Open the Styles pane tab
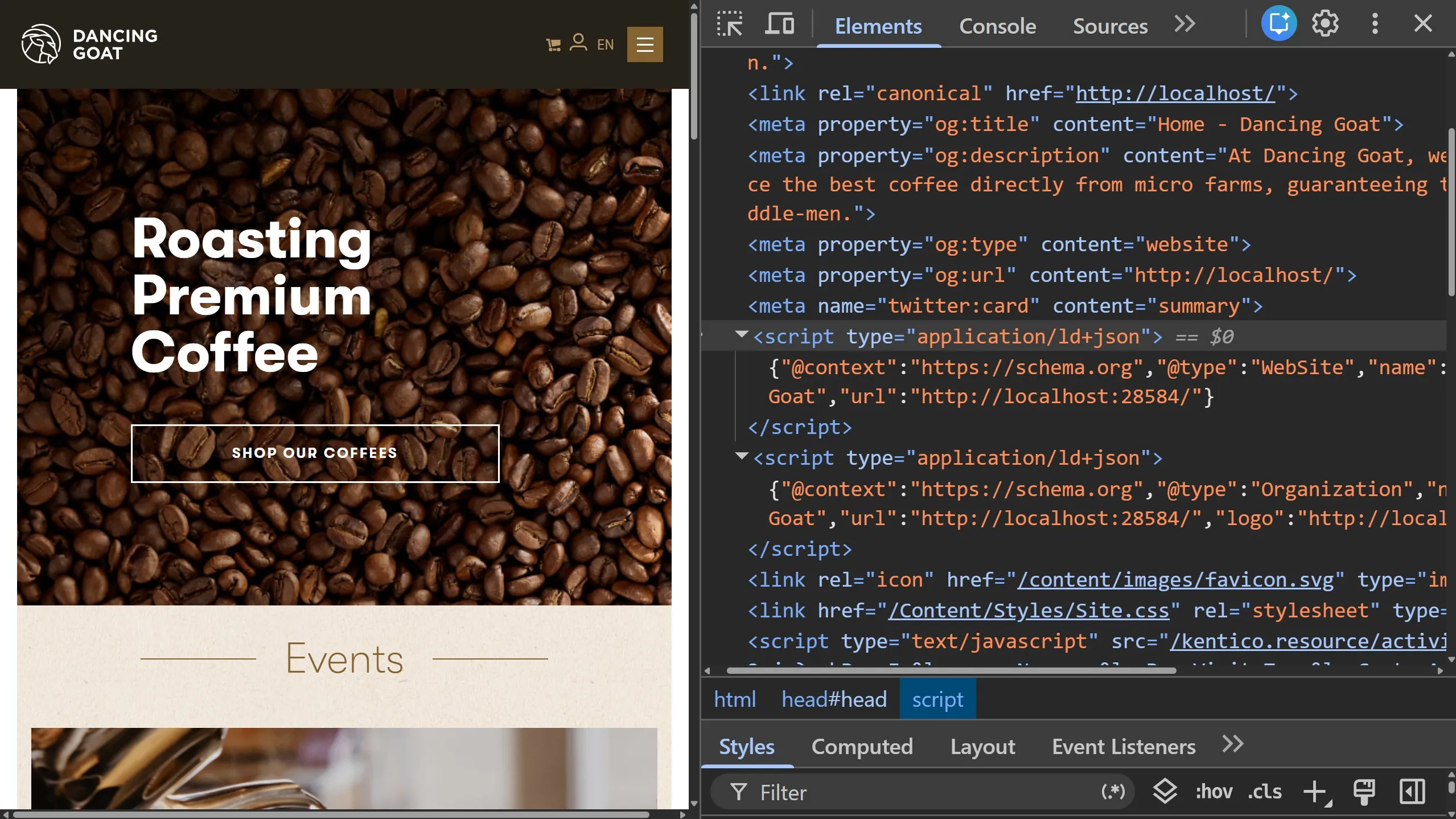Image resolution: width=1456 pixels, height=819 pixels. [747, 747]
